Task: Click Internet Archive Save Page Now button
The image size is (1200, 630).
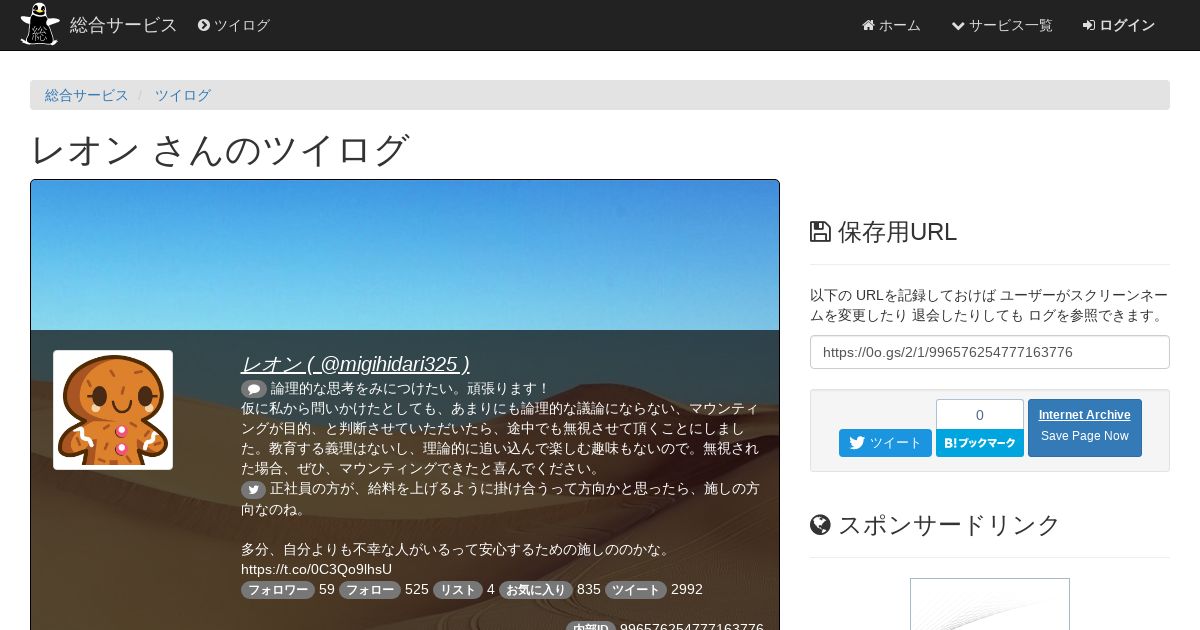Action: coord(1085,428)
